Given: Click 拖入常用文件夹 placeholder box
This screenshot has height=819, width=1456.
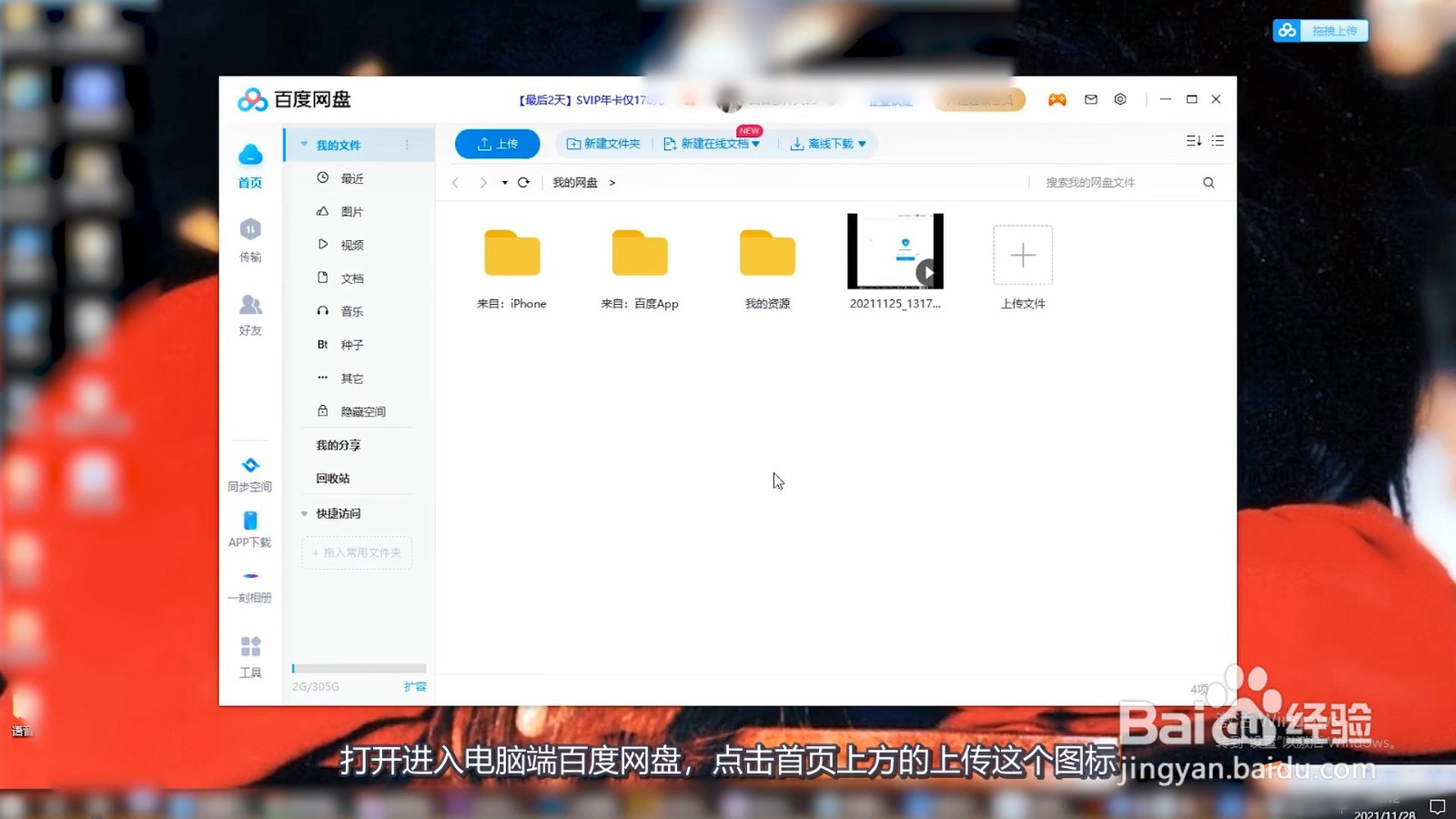Looking at the screenshot, I should point(357,553).
